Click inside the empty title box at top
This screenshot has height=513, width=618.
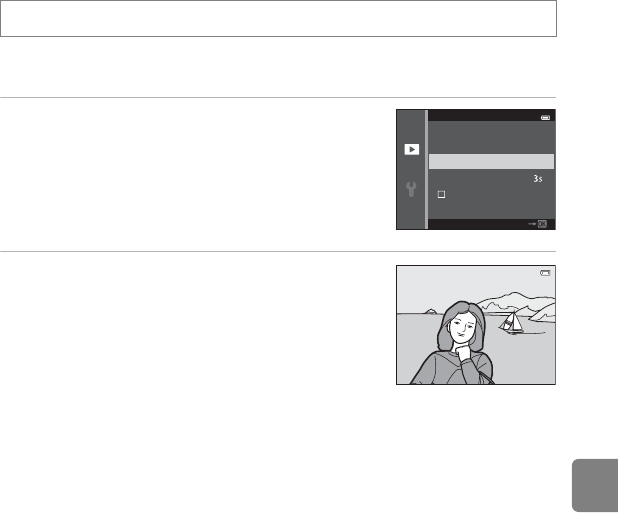pos(278,19)
